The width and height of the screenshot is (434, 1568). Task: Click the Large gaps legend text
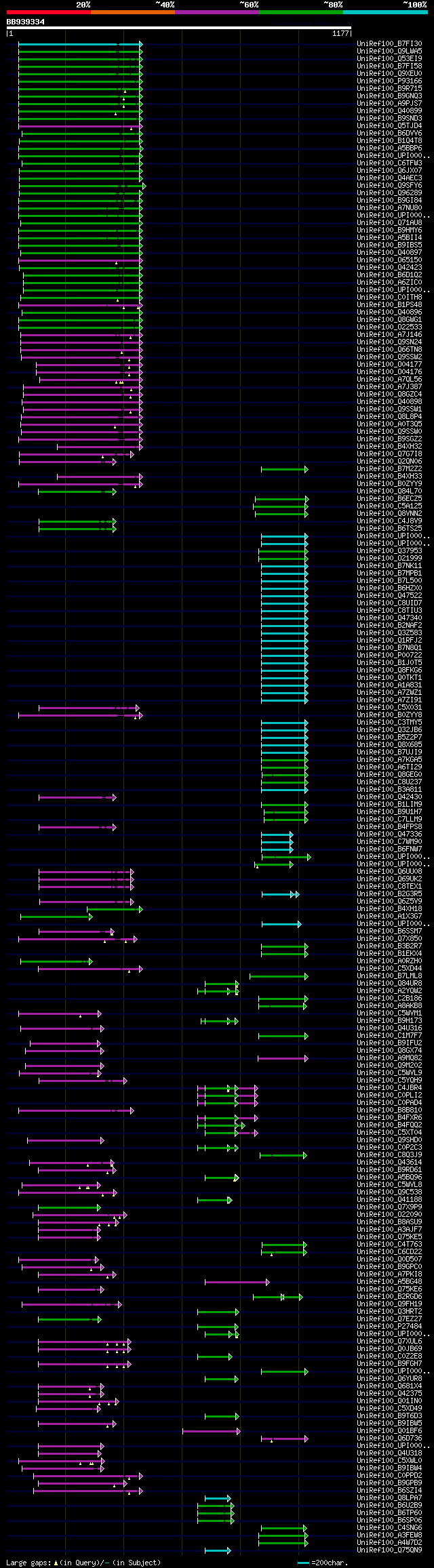pyautogui.click(x=84, y=1563)
